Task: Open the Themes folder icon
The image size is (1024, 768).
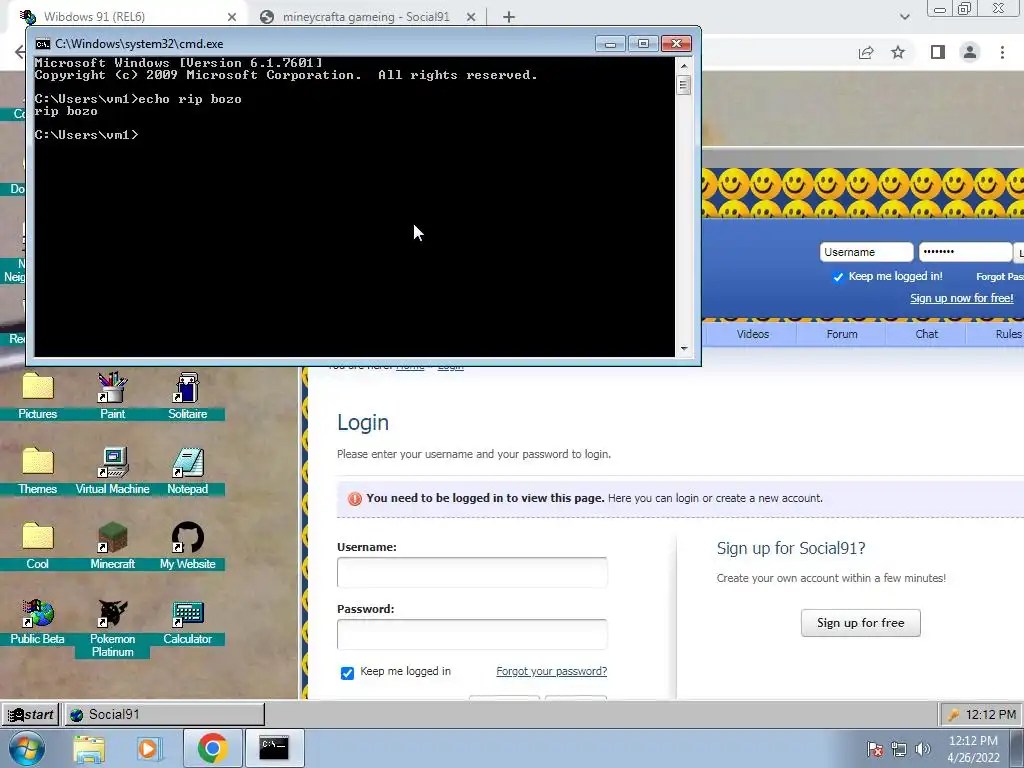Action: [38, 470]
